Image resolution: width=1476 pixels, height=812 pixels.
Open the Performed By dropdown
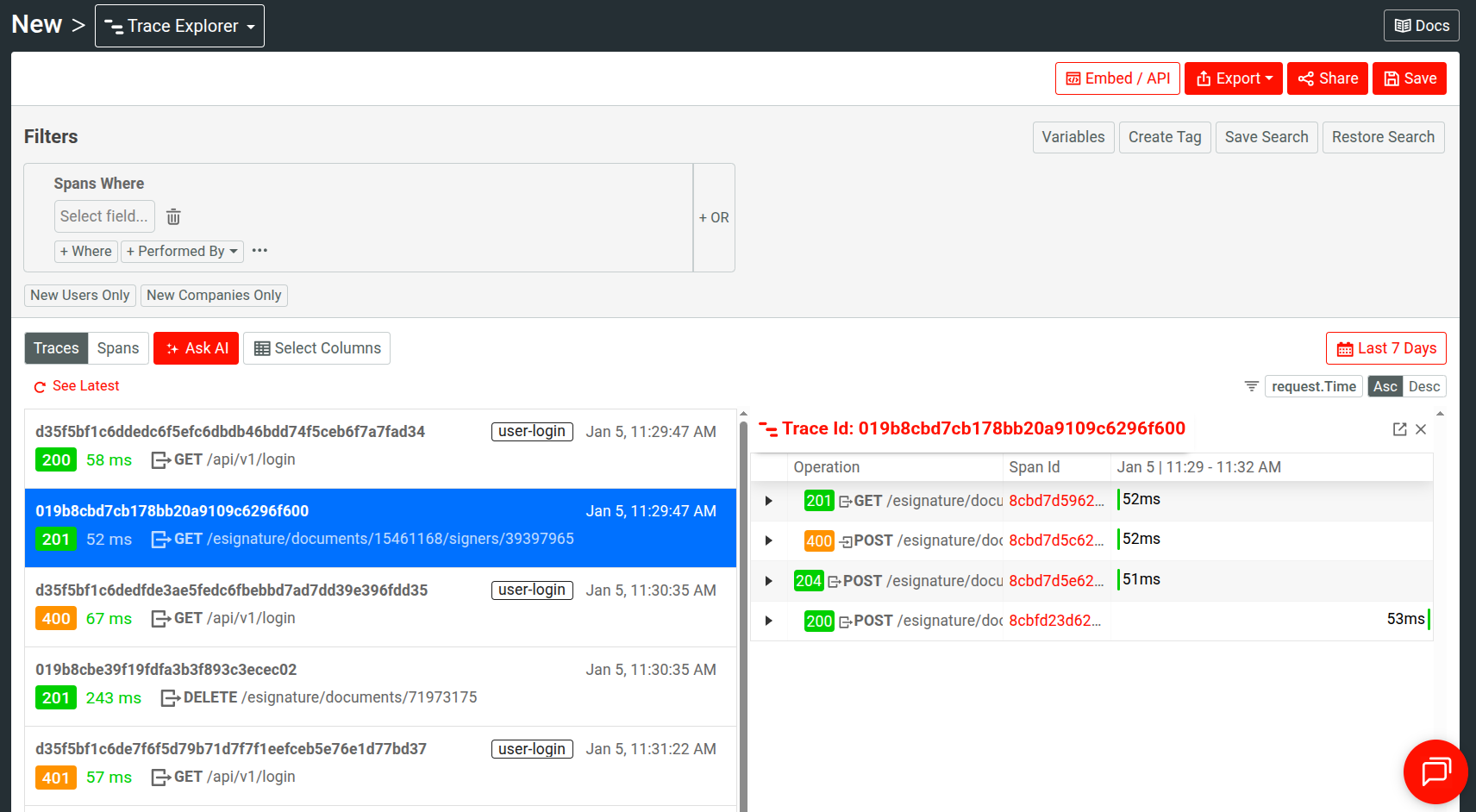click(182, 251)
